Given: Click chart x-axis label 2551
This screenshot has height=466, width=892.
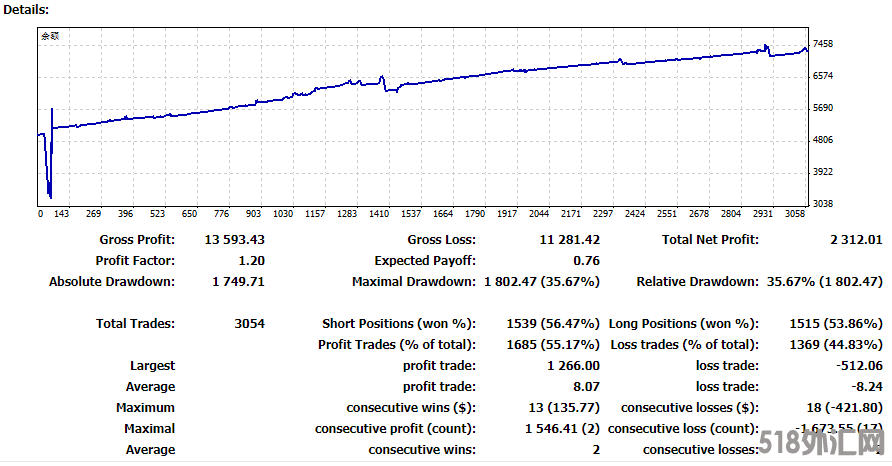Looking at the screenshot, I should coord(667,213).
